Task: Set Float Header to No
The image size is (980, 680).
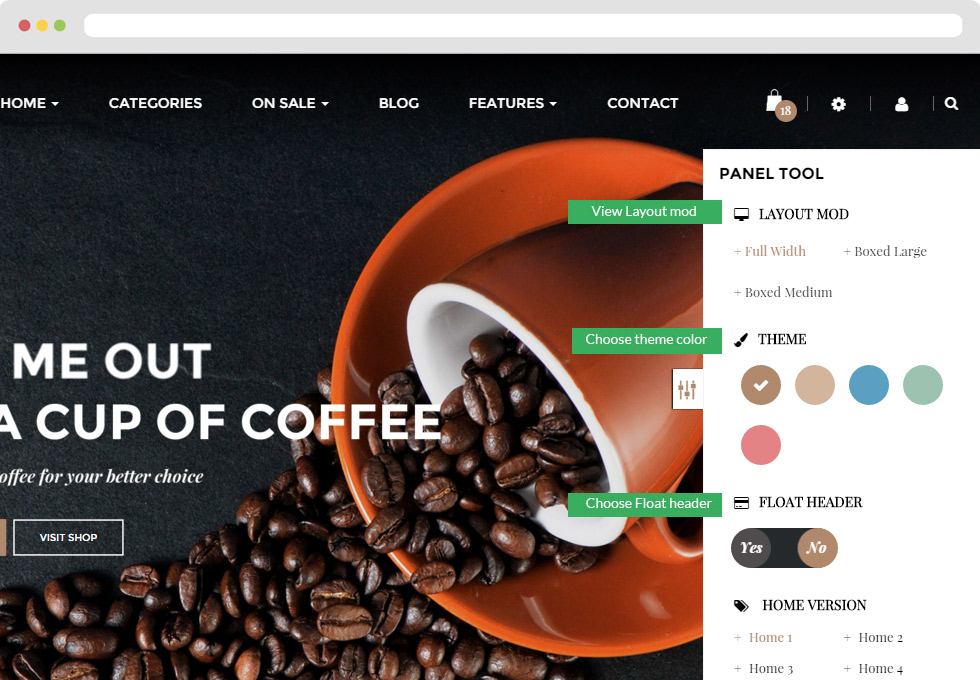Action: [x=817, y=548]
